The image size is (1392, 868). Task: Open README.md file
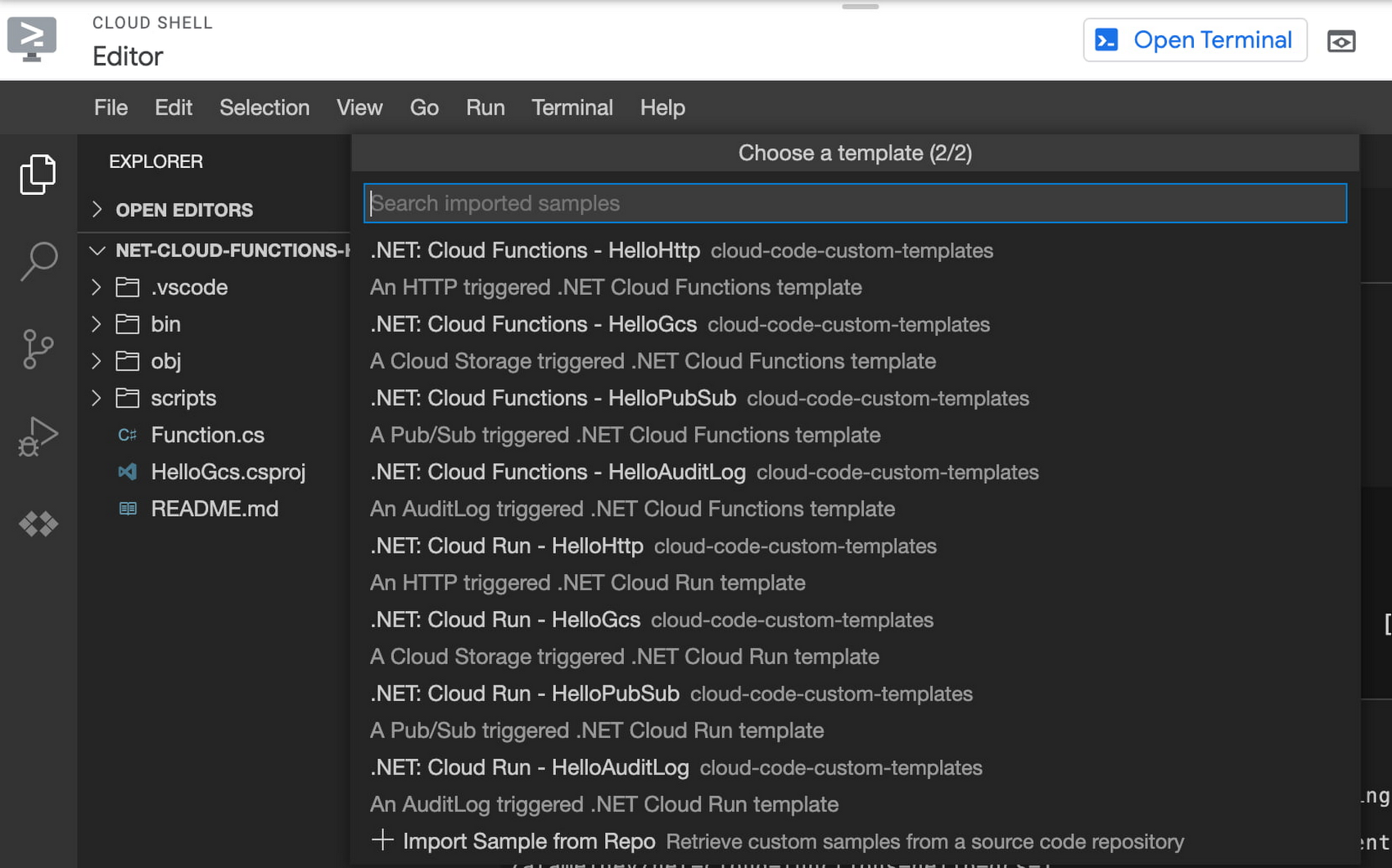point(215,509)
